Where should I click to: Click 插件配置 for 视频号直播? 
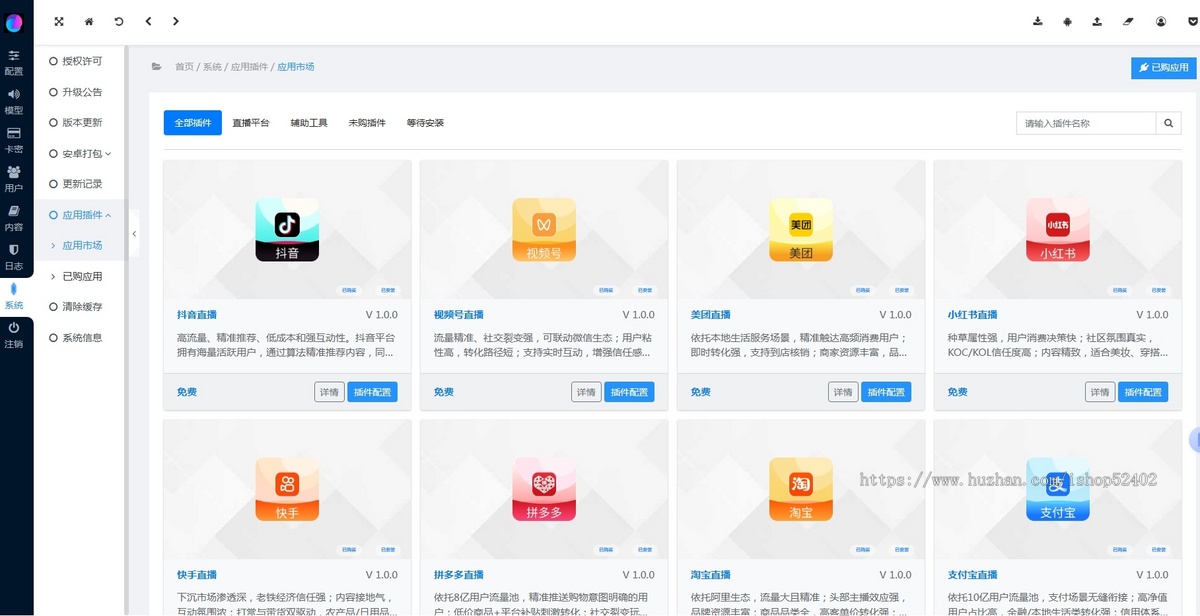point(630,392)
